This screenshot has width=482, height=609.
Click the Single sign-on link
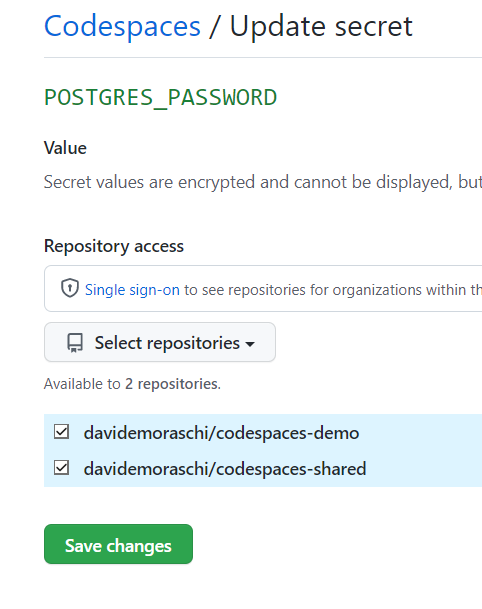pyautogui.click(x=132, y=290)
